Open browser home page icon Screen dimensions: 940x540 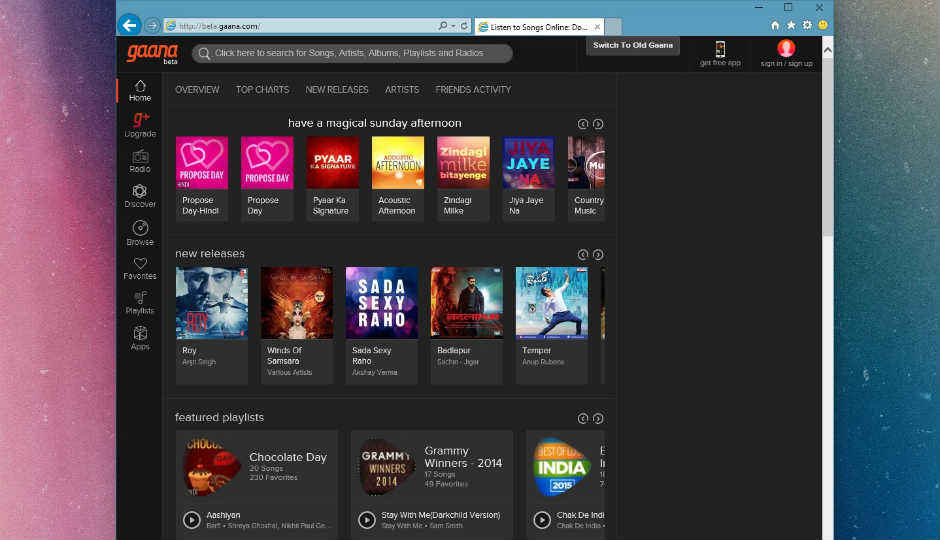(x=775, y=25)
